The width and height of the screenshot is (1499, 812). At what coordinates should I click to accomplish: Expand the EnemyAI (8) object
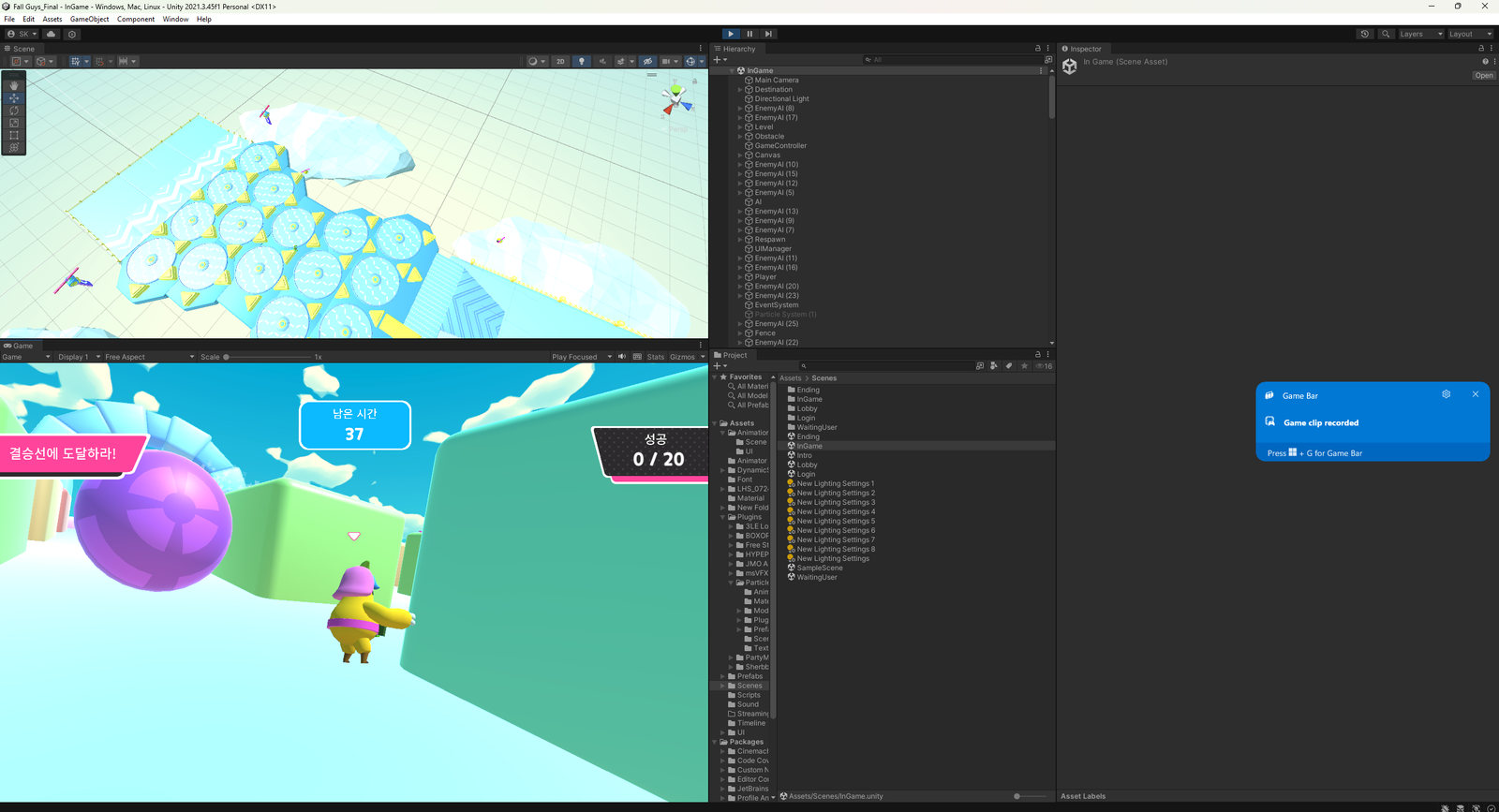[x=740, y=109]
